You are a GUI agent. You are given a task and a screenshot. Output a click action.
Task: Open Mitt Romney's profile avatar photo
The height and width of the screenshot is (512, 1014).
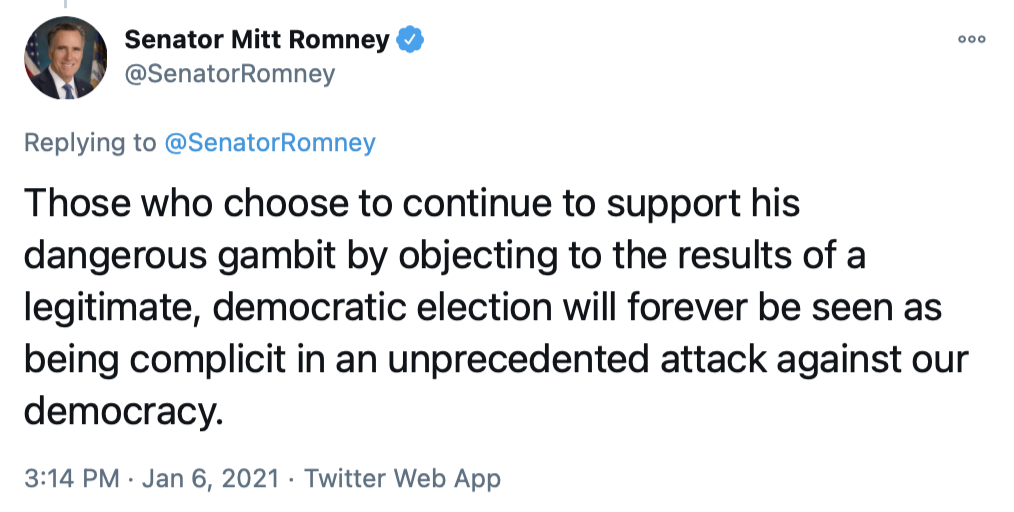pyautogui.click(x=66, y=58)
